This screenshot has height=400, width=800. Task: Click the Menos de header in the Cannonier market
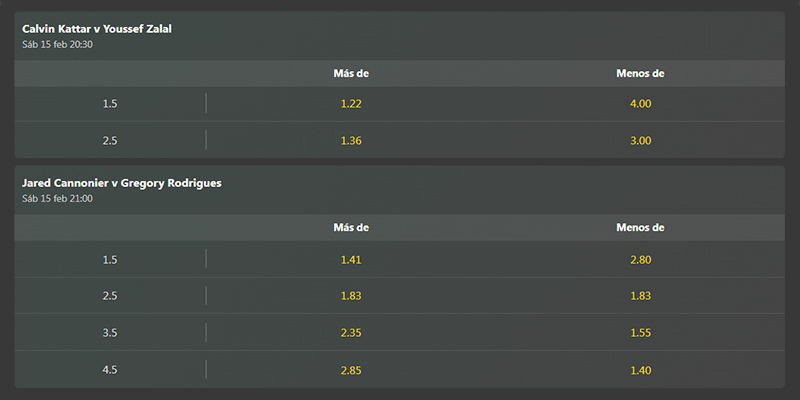[640, 228]
